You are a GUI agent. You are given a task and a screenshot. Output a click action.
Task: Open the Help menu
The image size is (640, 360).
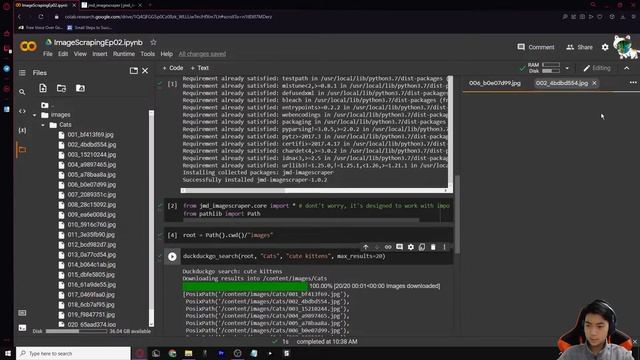tap(167, 54)
